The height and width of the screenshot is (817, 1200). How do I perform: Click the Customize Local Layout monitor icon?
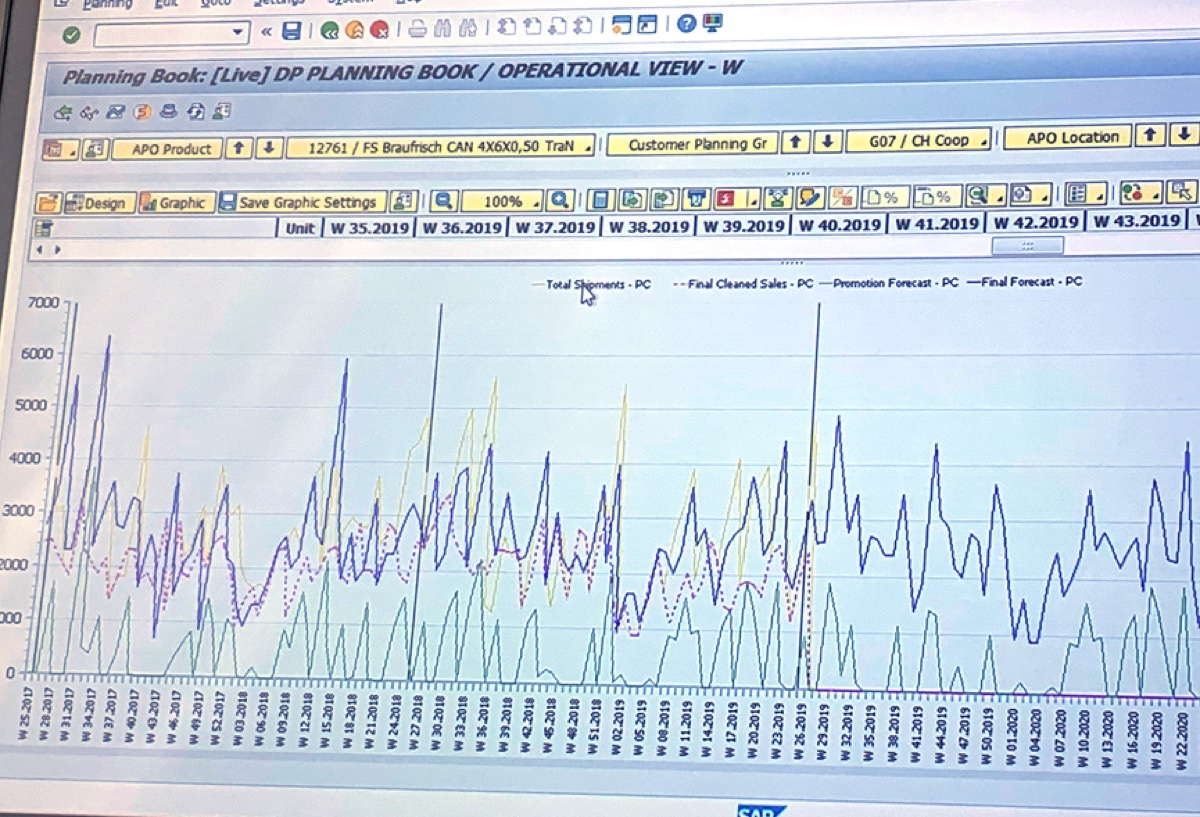713,22
